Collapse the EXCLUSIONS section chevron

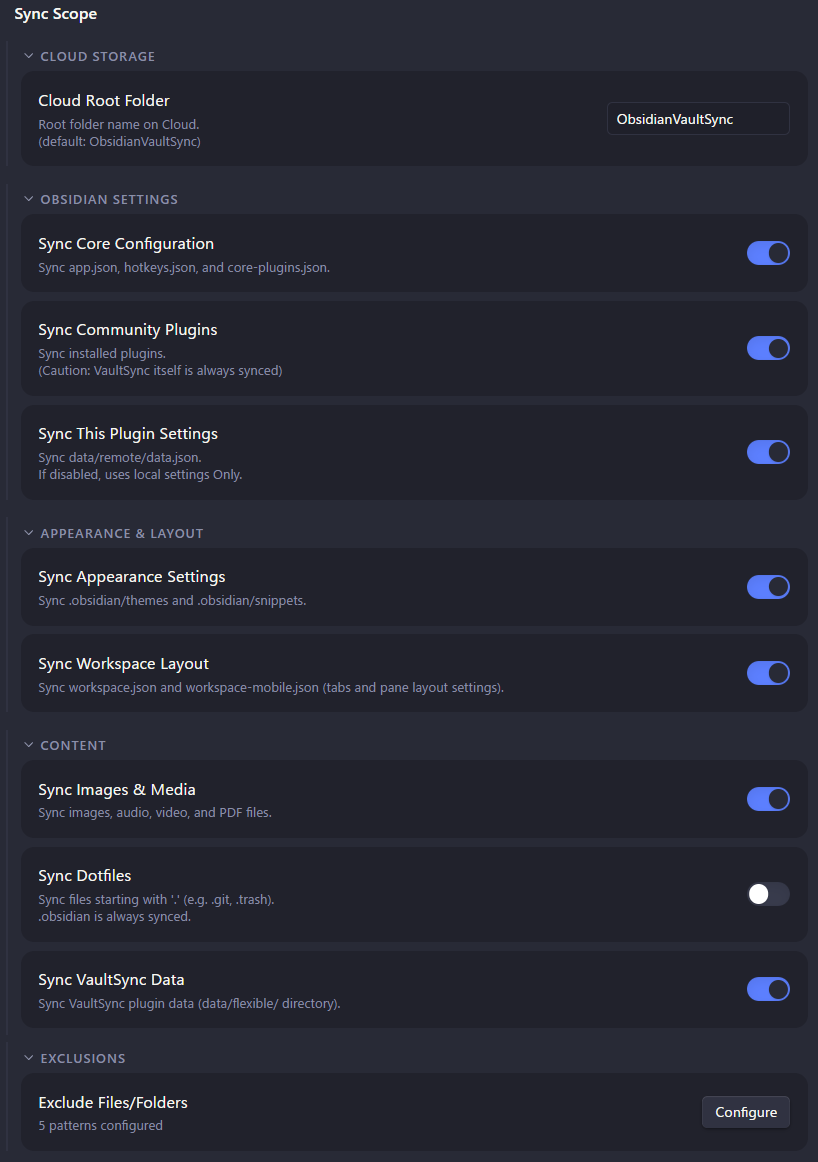click(28, 1058)
